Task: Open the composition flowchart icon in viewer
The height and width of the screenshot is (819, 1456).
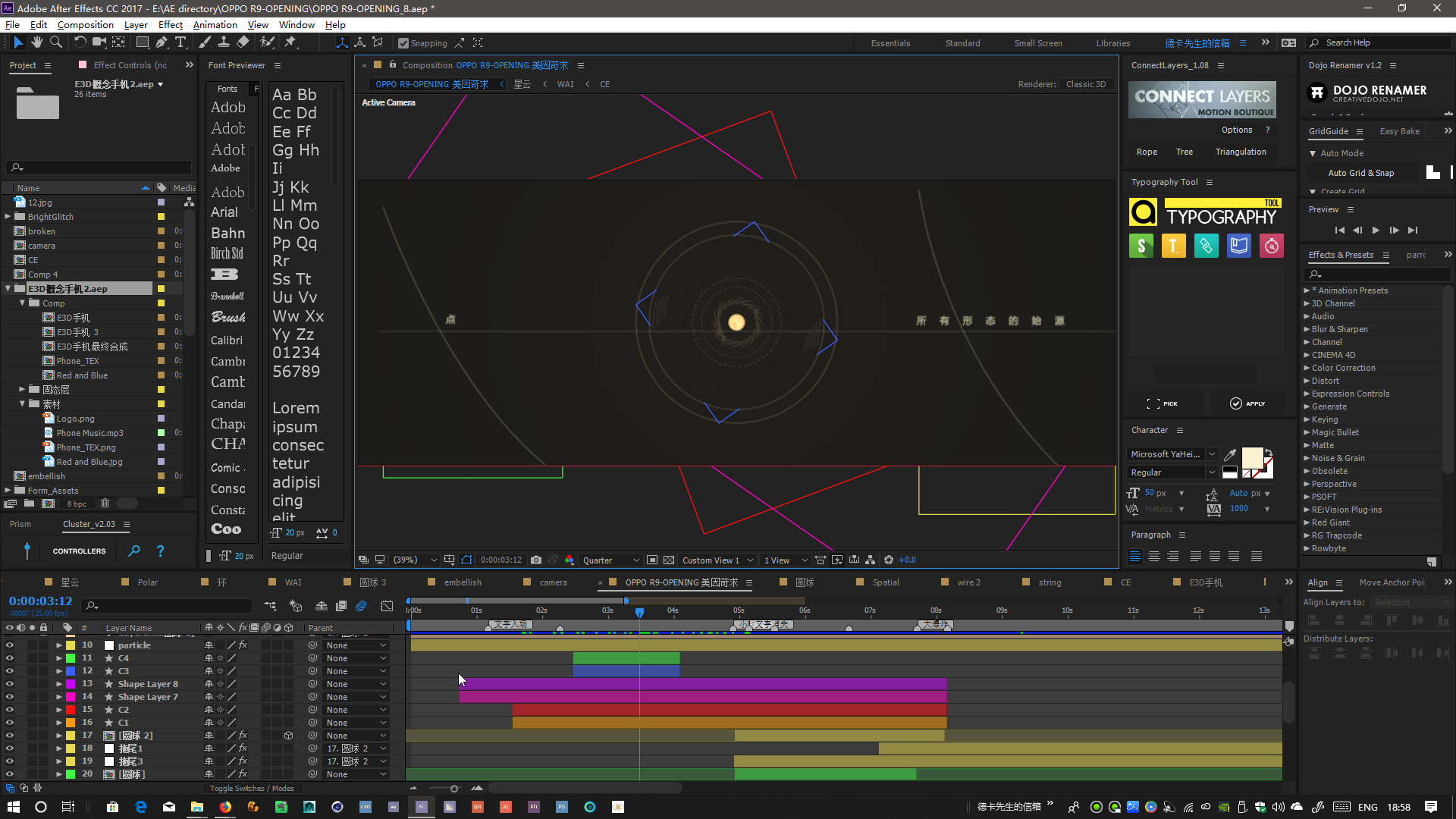Action: [871, 560]
